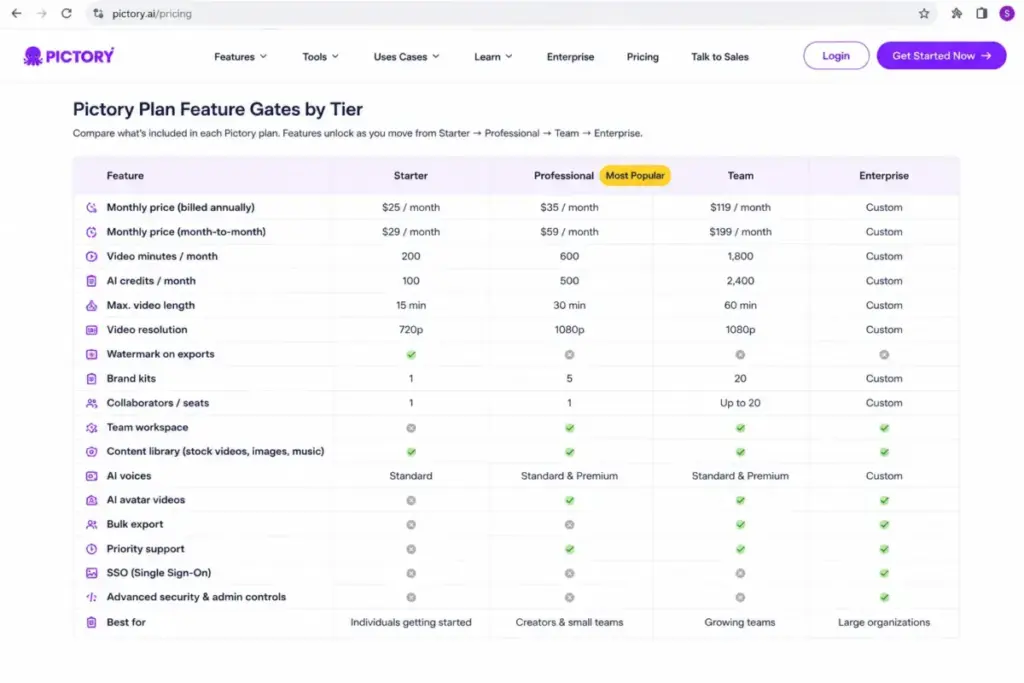Open the Pricing nav link
The width and height of the screenshot is (1024, 683).
coord(643,57)
